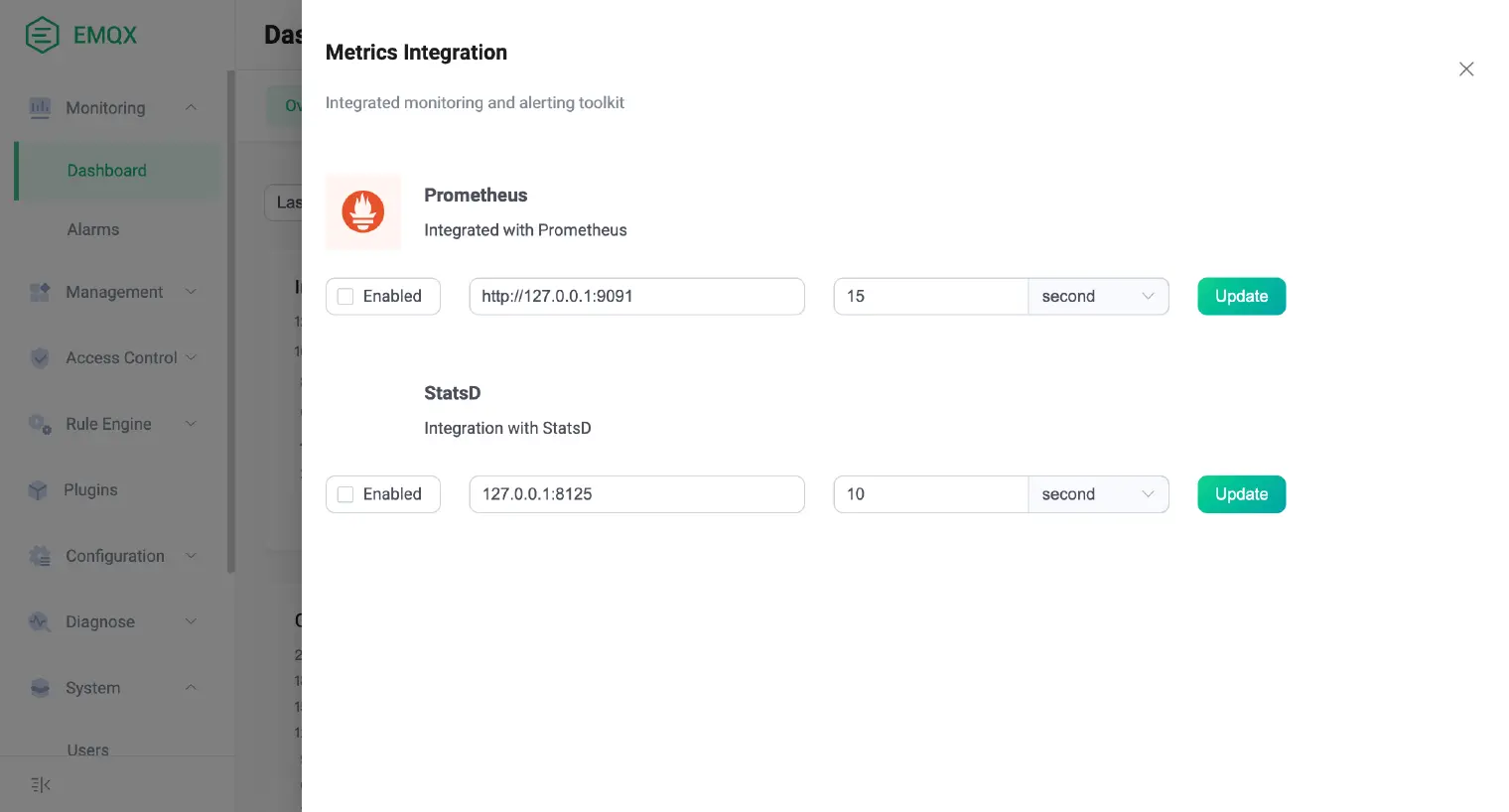The image size is (1509, 812).
Task: Click the Prometheus section title
Action: click(x=476, y=196)
